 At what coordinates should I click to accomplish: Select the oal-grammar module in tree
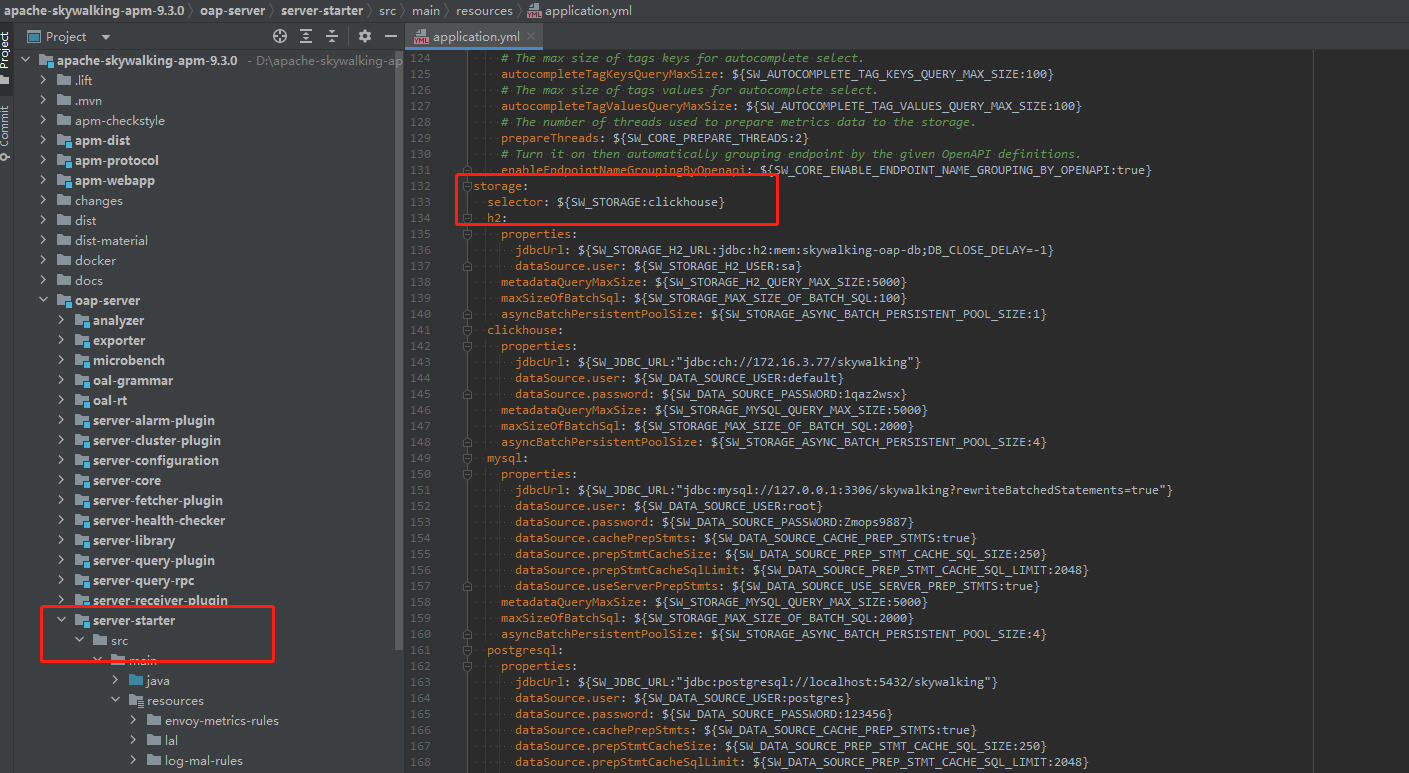(x=133, y=380)
